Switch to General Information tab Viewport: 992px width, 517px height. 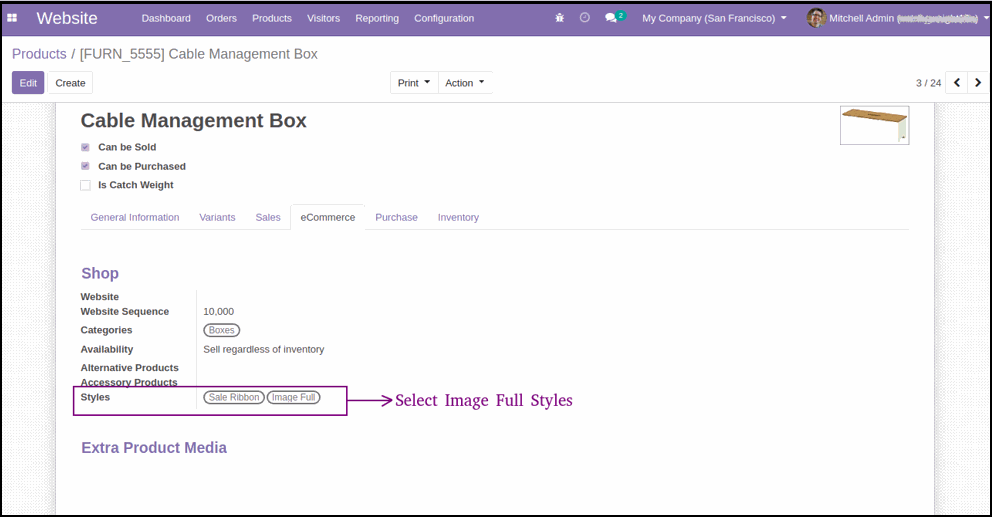135,217
